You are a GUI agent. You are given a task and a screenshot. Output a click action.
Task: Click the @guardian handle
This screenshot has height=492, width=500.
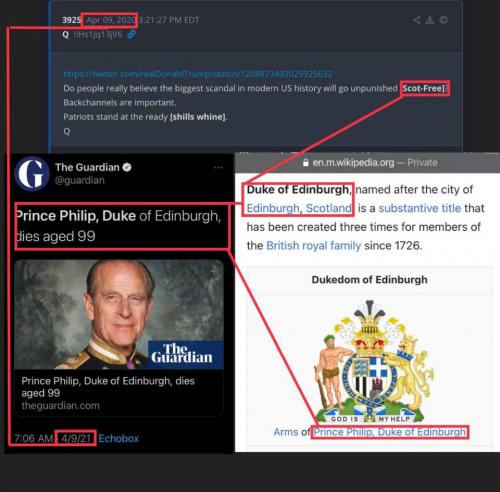[80, 180]
